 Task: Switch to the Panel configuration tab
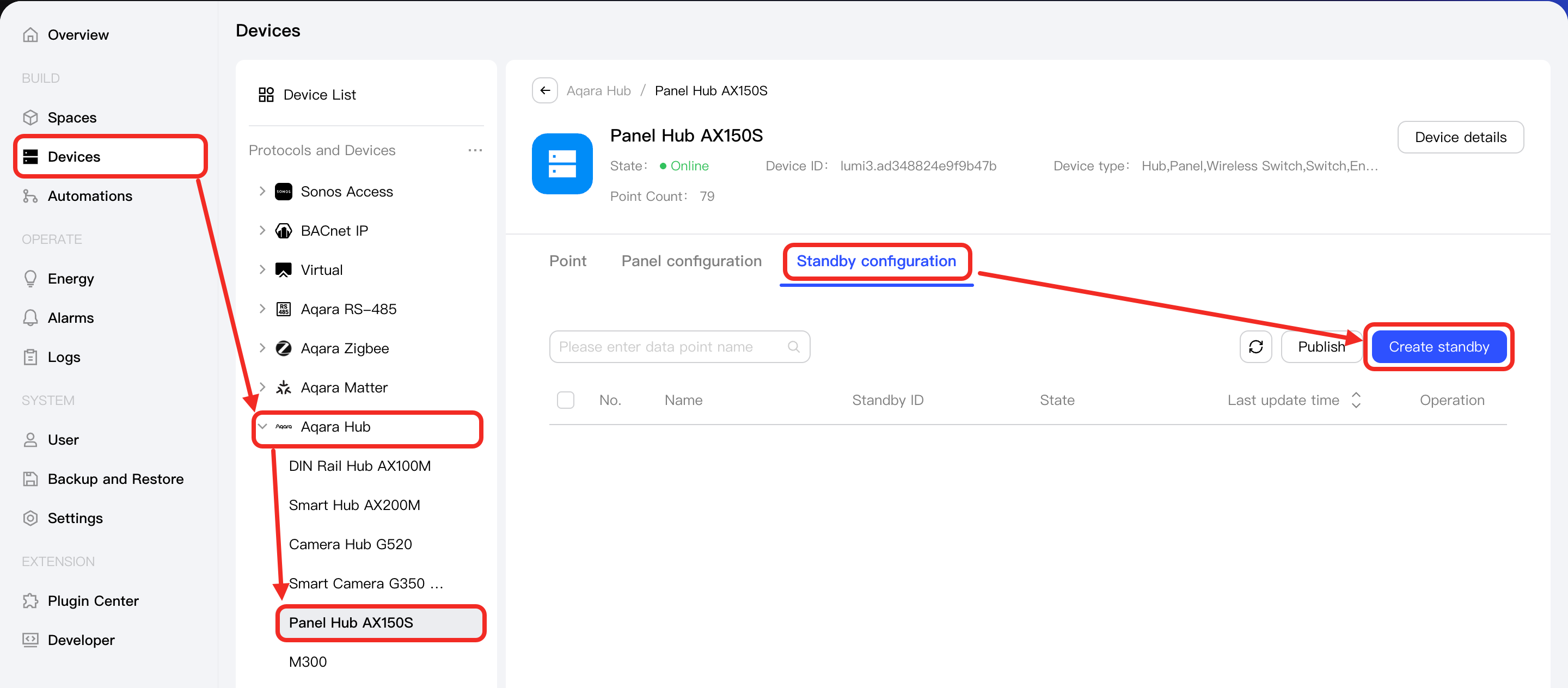pos(691,261)
